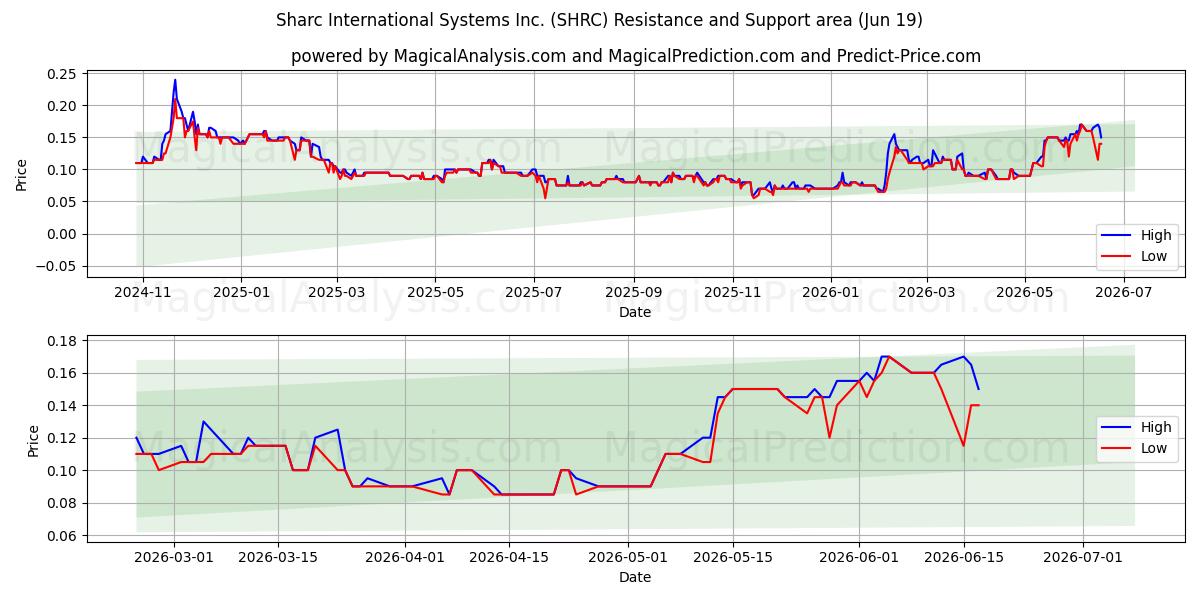Click the '0.10' price tick on bottom chart
This screenshot has width=1200, height=600.
[62, 471]
